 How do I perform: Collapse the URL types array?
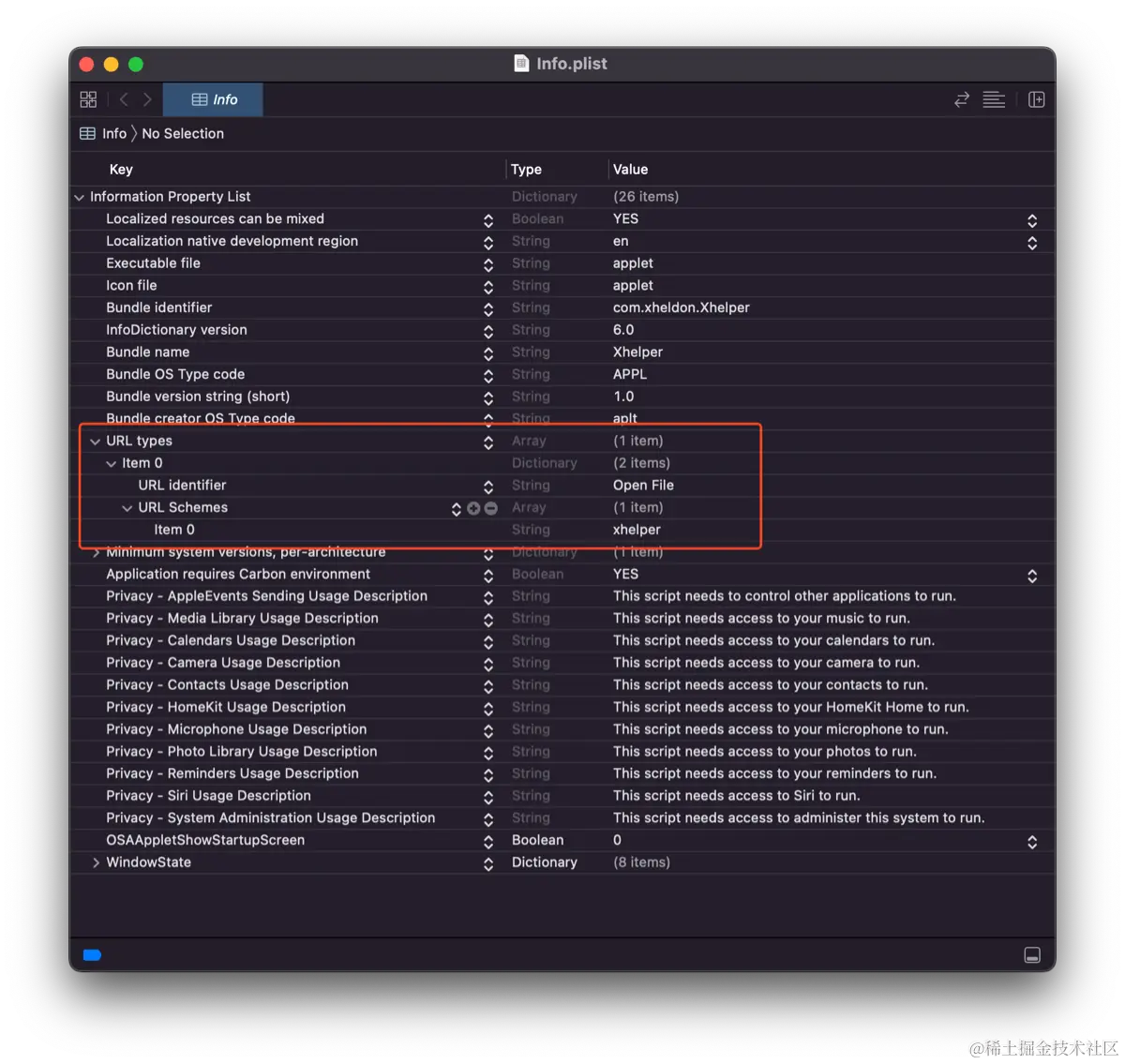[x=95, y=441]
